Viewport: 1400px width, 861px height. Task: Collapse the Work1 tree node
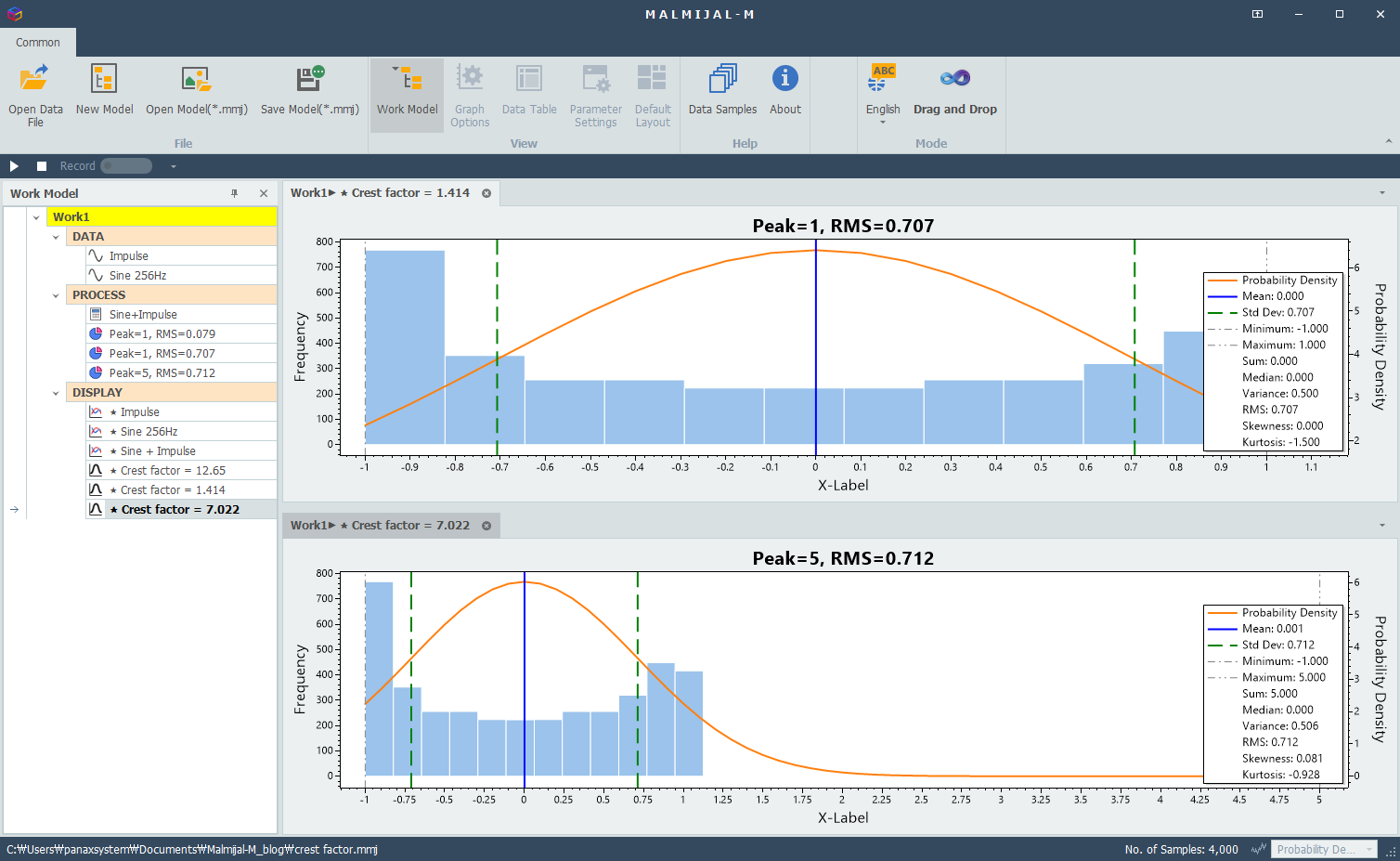click(x=36, y=217)
